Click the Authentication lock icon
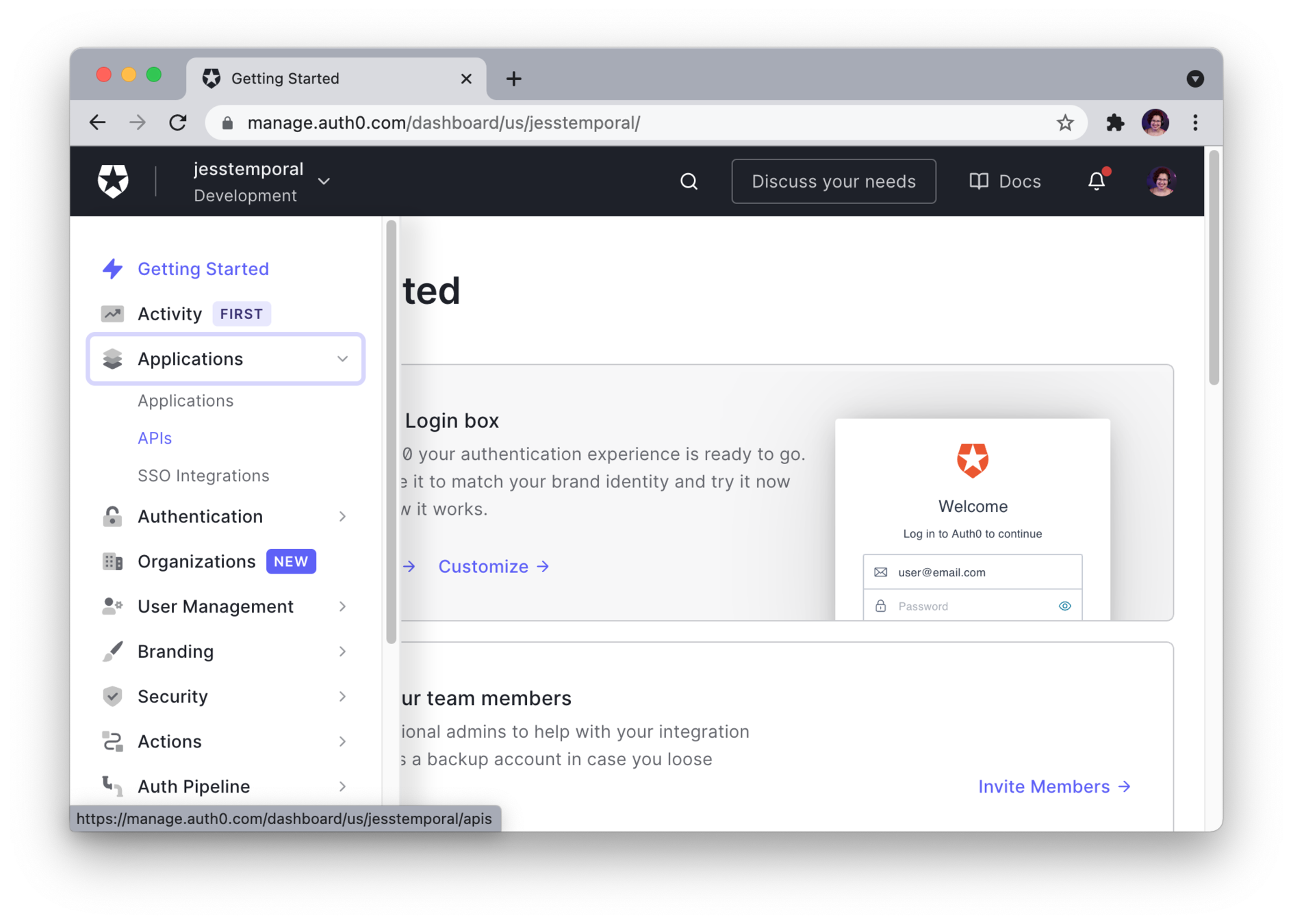1293x924 pixels. [112, 517]
